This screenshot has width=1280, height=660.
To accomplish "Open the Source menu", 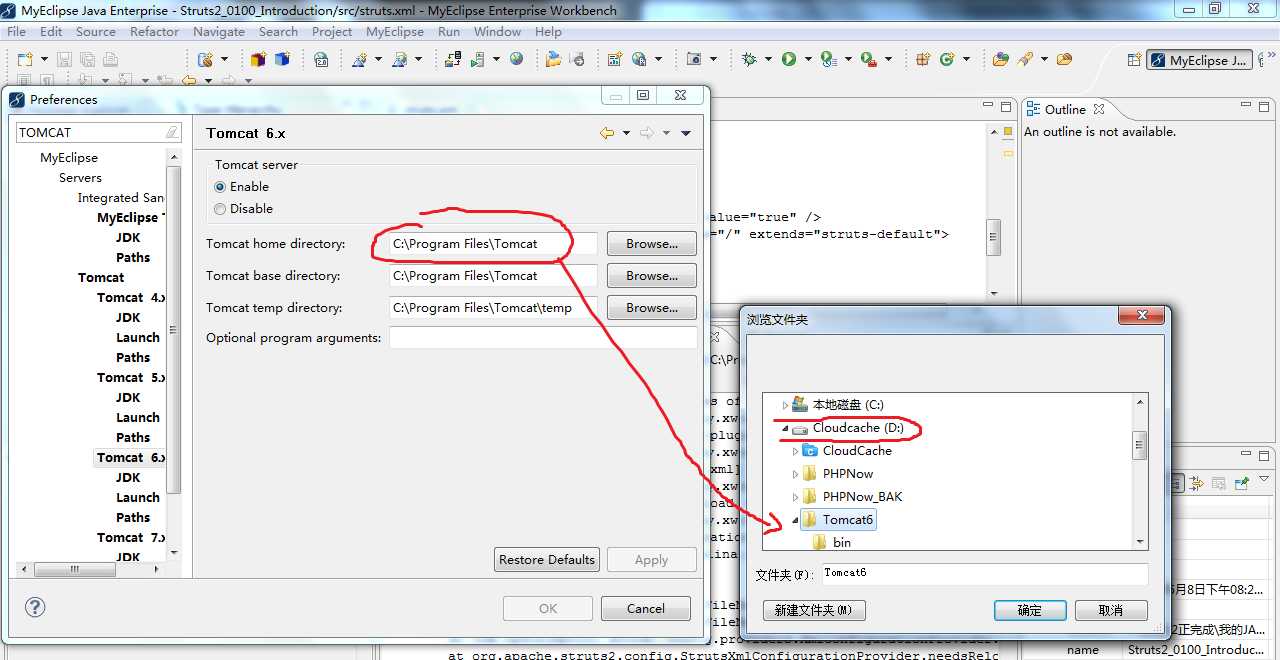I will [95, 31].
